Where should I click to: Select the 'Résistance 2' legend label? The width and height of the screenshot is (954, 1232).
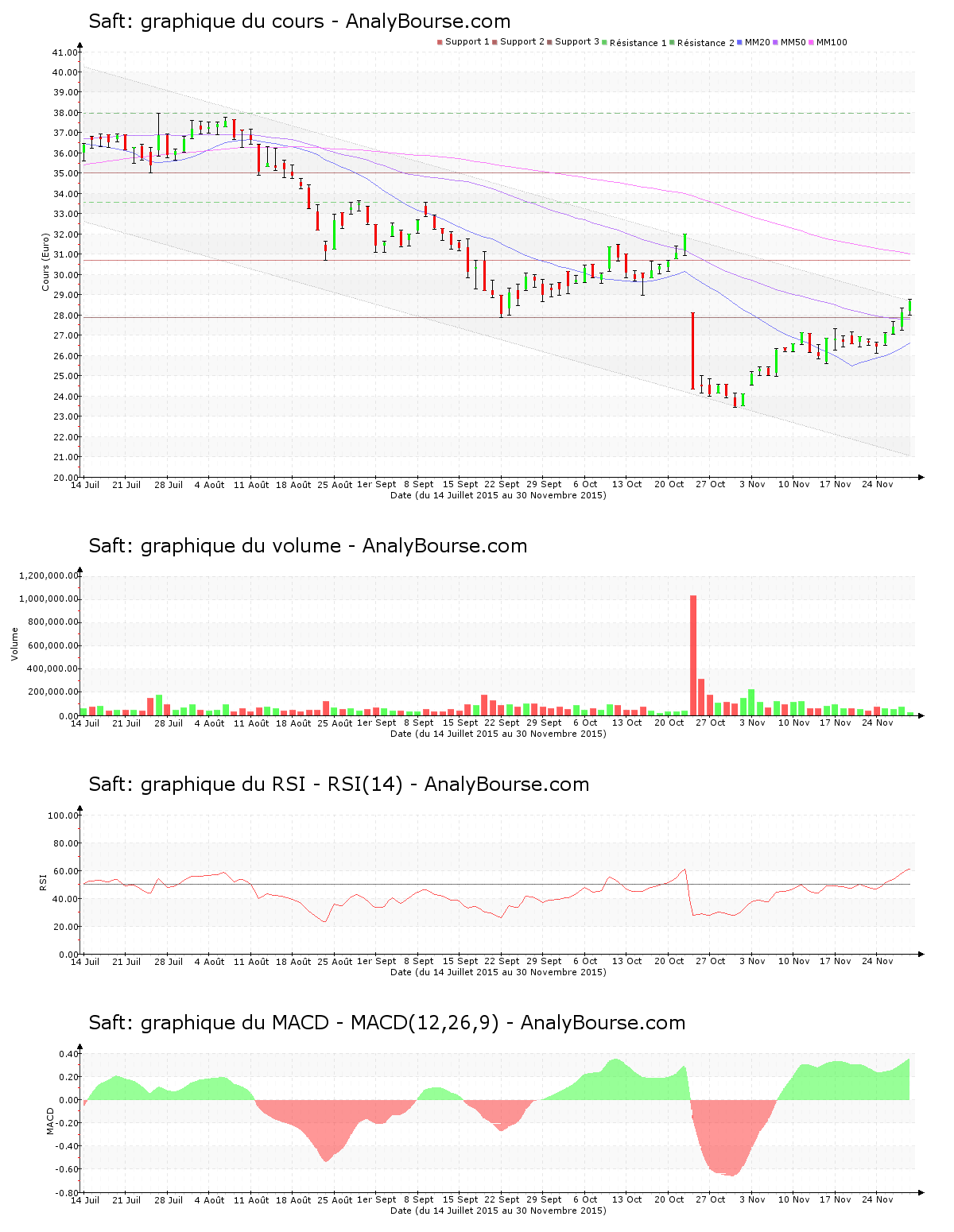706,43
